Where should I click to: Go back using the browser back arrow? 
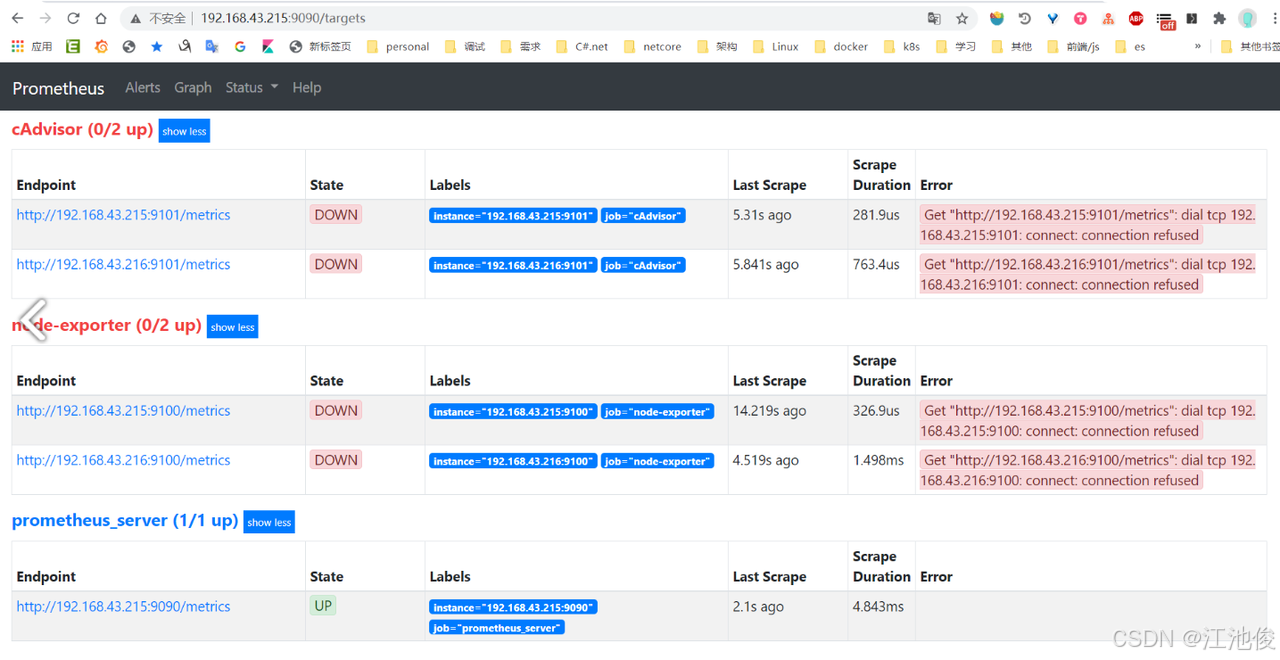coord(17,18)
